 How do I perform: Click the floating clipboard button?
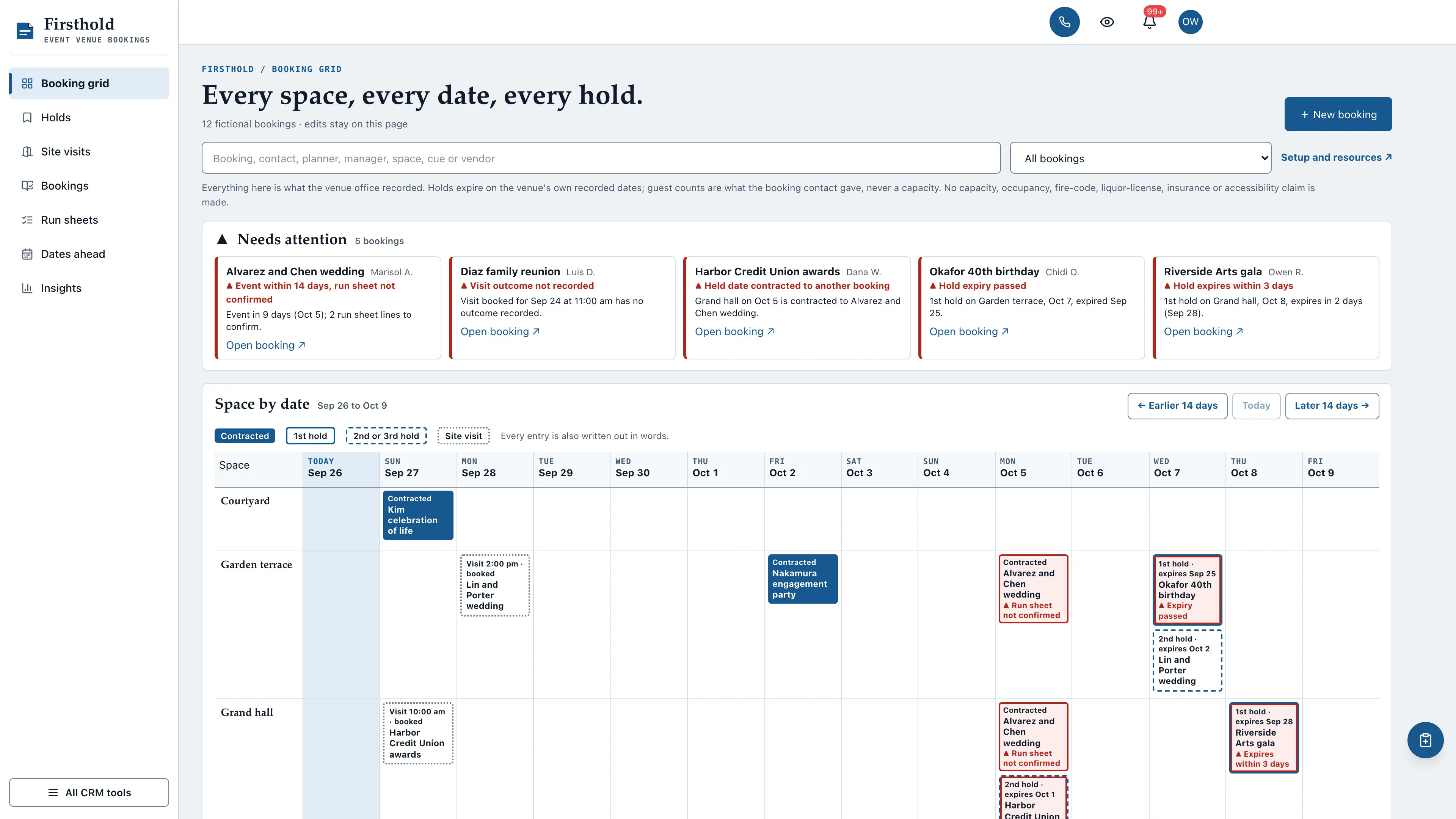point(1425,740)
